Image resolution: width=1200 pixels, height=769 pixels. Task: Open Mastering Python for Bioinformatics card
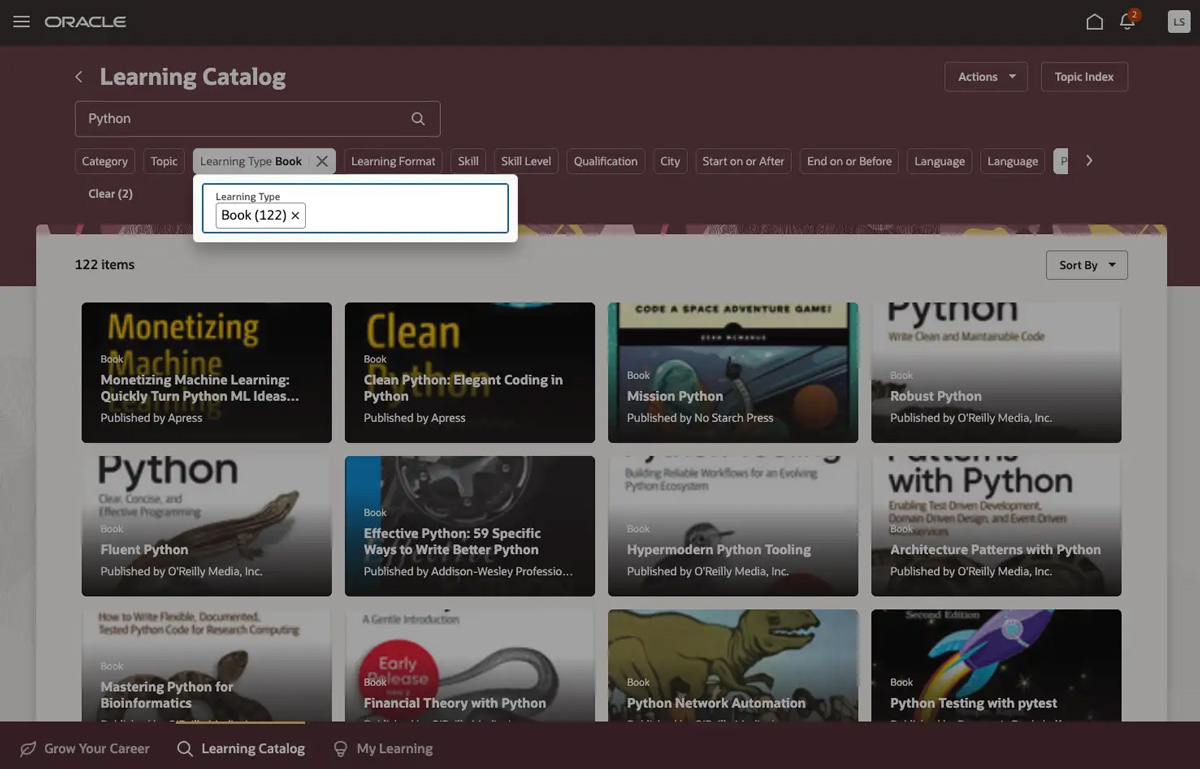(x=206, y=666)
